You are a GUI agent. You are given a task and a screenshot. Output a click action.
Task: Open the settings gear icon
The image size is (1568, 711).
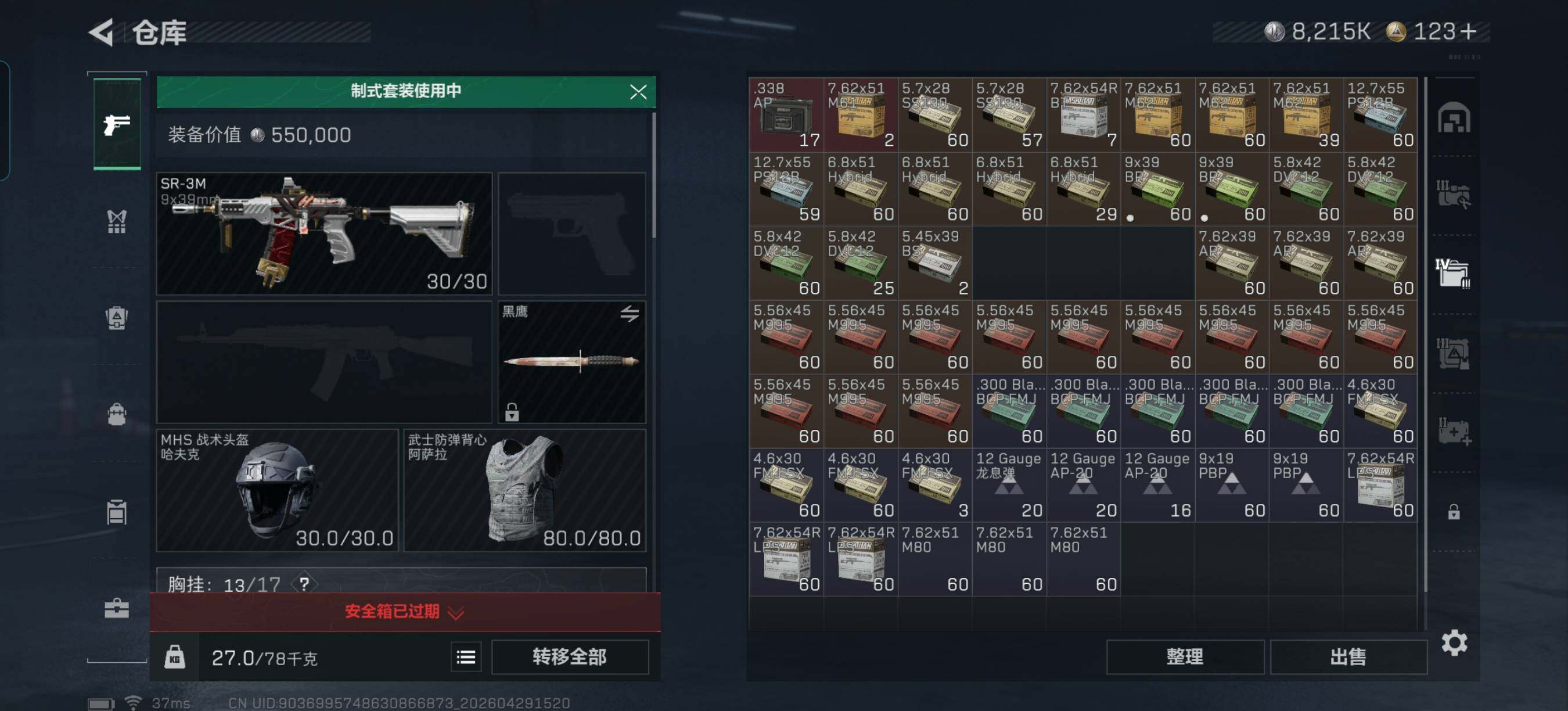(1454, 643)
